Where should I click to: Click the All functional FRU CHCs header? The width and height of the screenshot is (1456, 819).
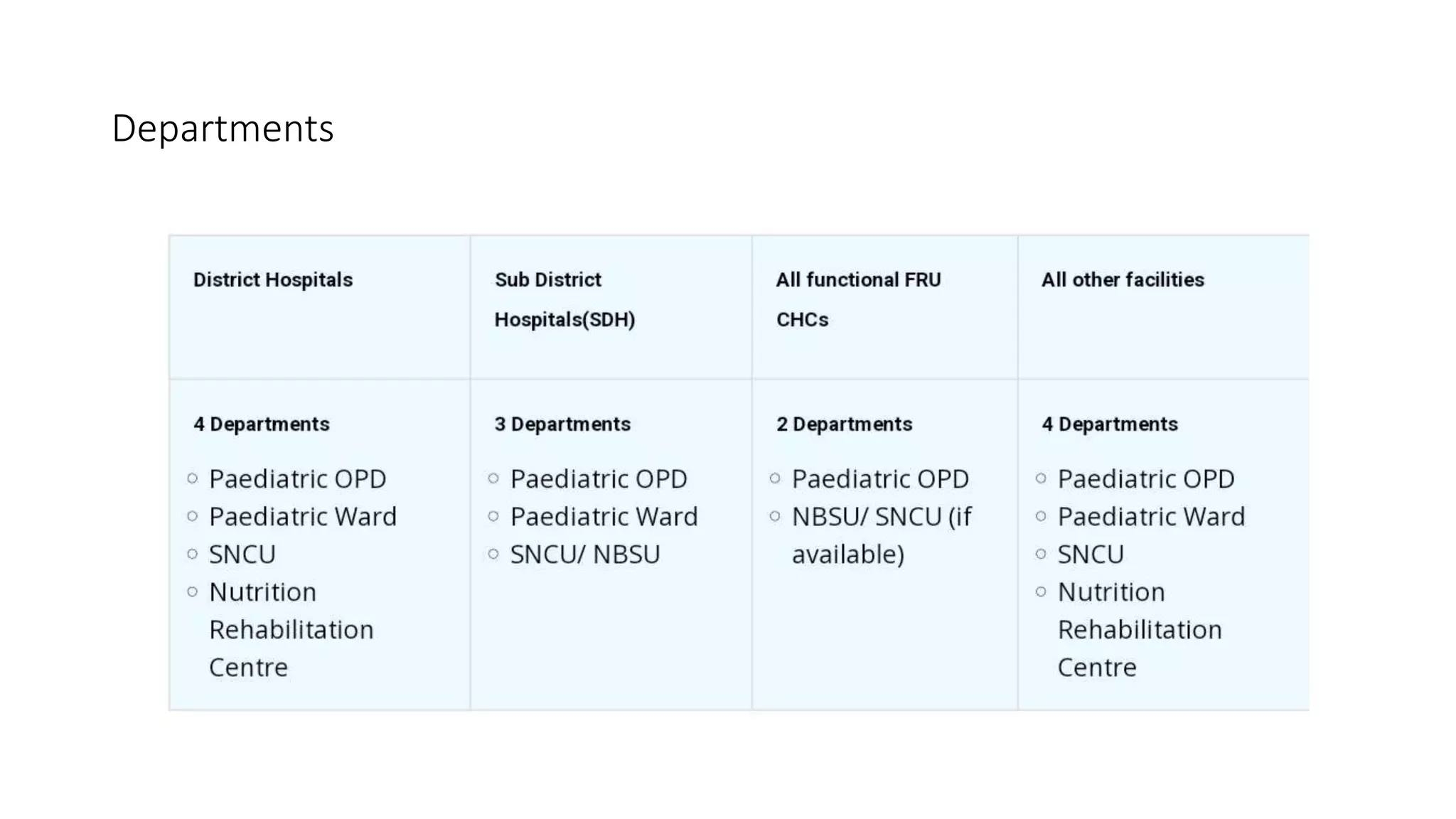[x=859, y=300]
